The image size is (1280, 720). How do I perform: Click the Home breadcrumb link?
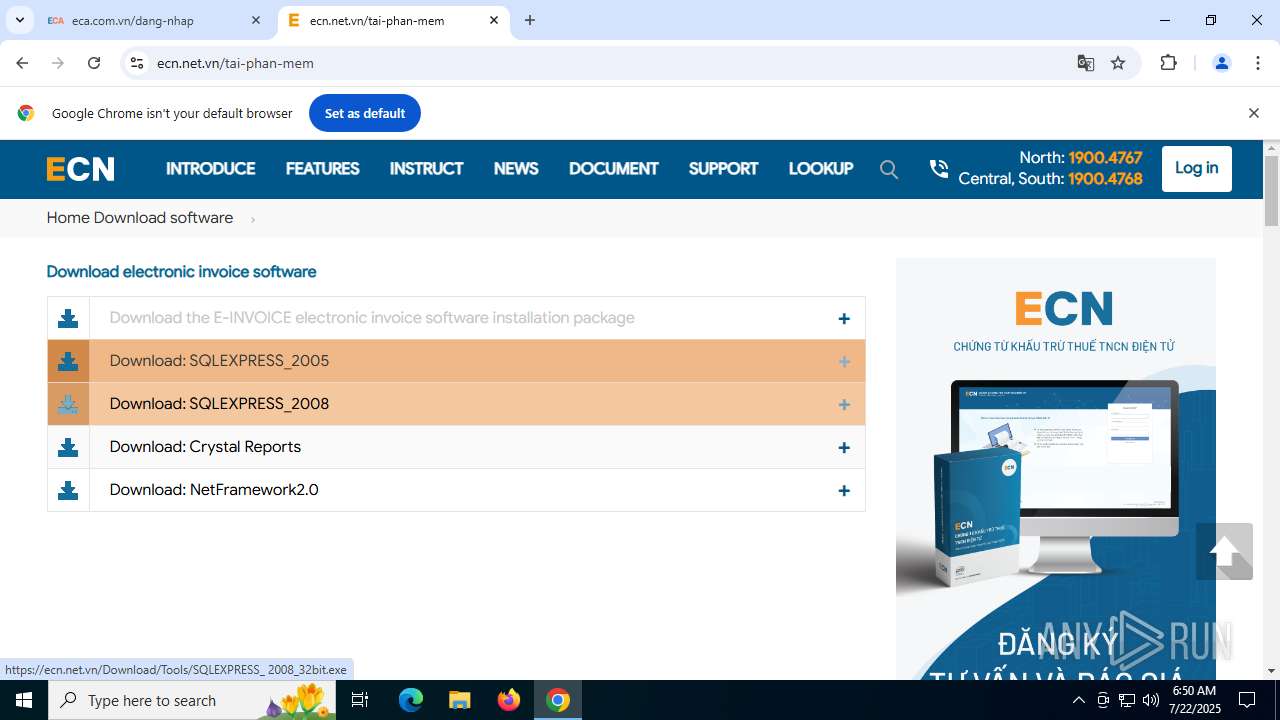click(68, 218)
